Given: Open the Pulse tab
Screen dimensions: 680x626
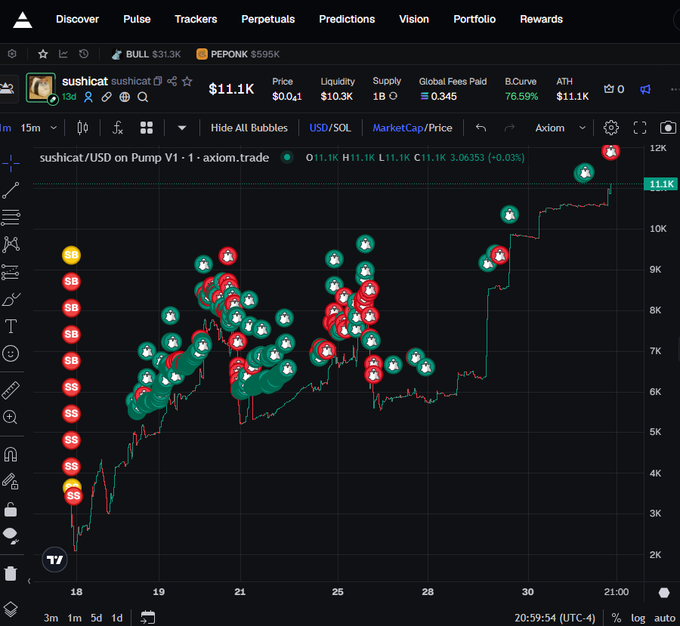Looking at the screenshot, I should pos(137,19).
